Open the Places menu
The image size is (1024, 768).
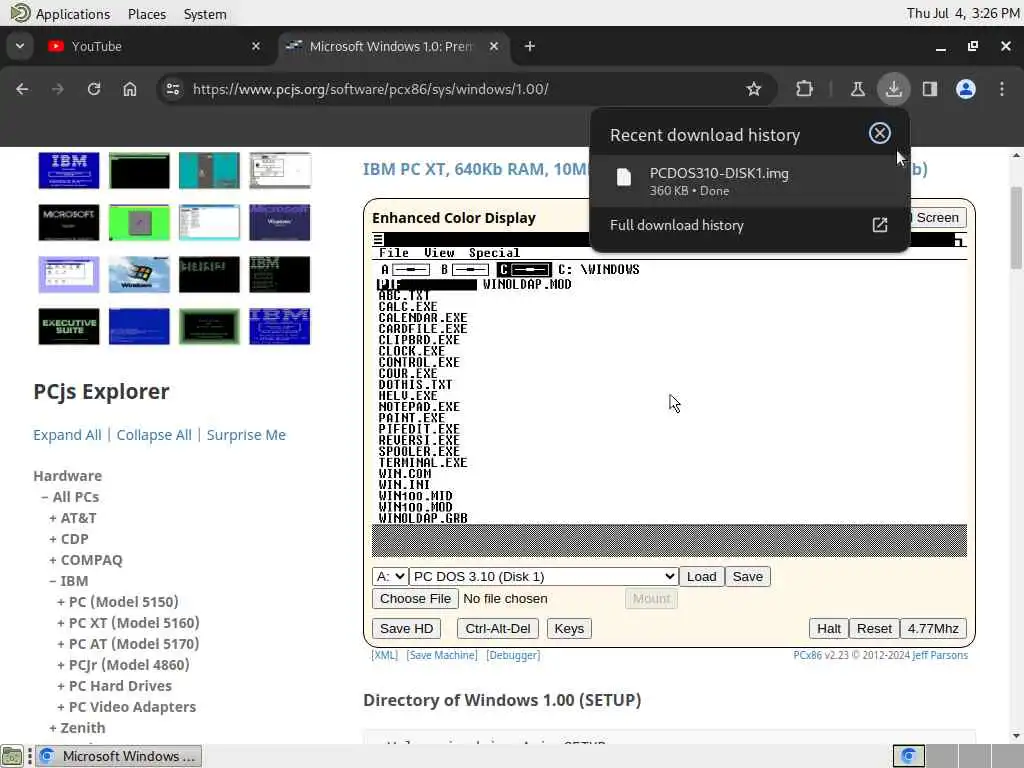pos(147,14)
